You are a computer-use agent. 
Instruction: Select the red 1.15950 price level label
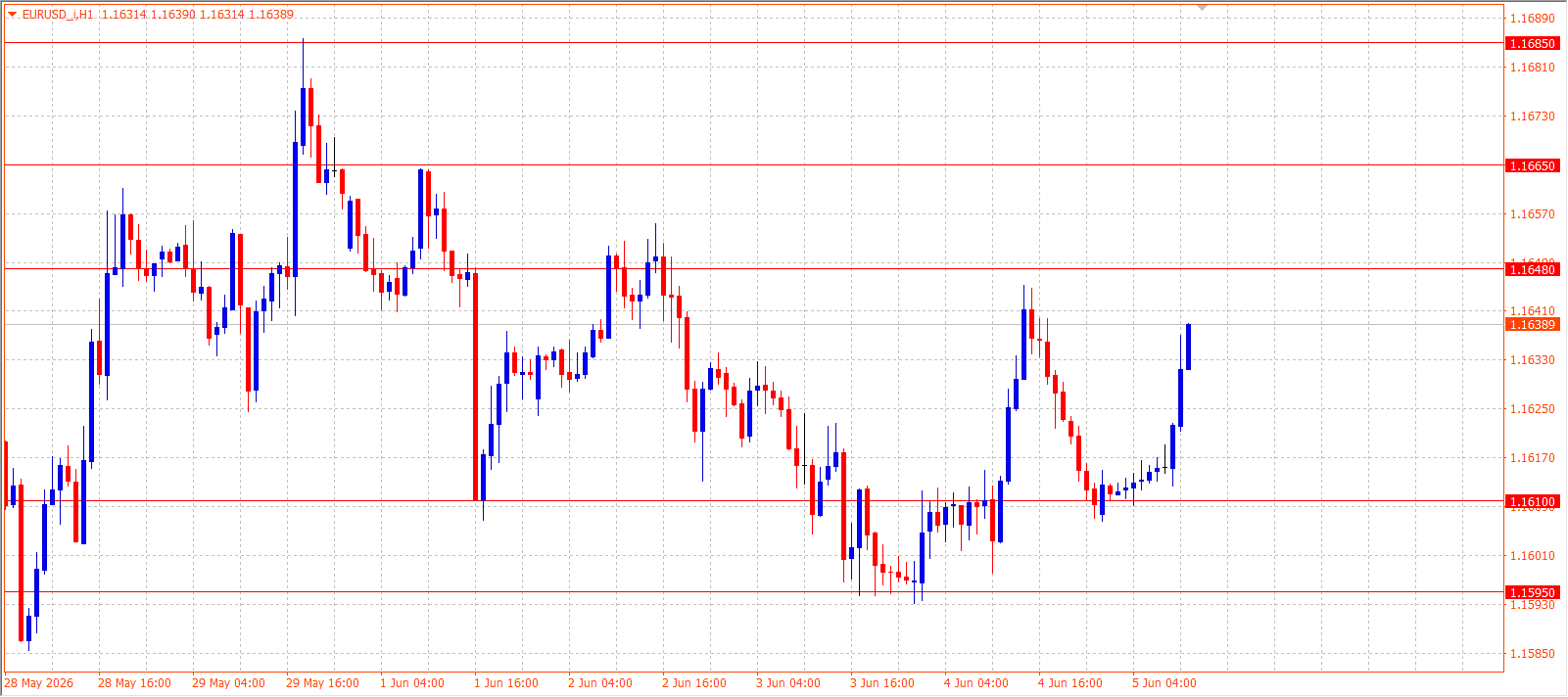(1532, 592)
